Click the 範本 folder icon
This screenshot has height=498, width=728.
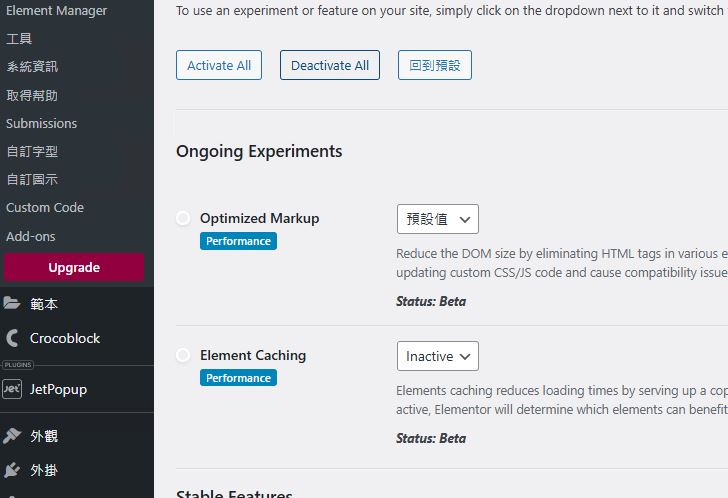point(12,304)
